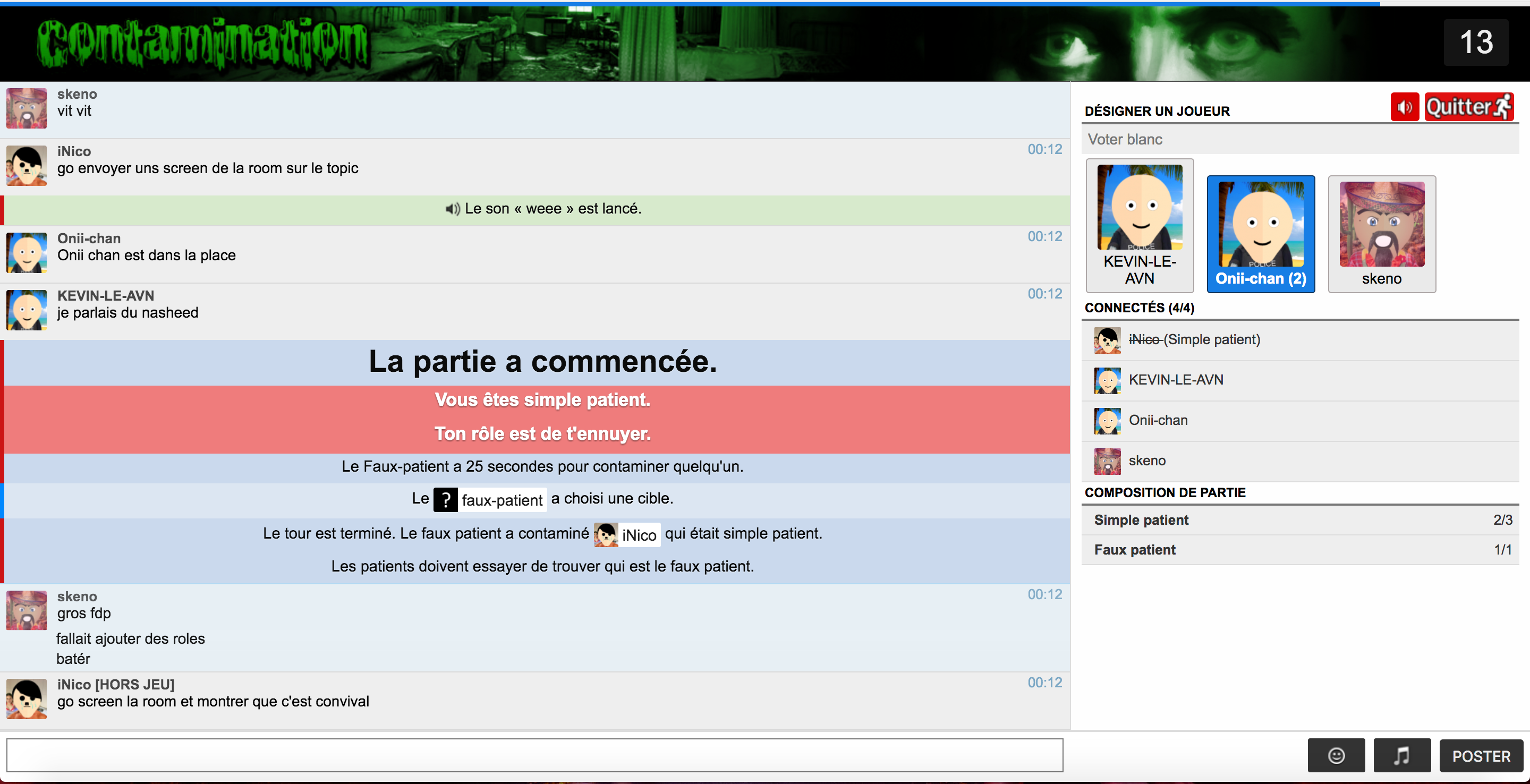Screen dimensions: 1530x784
Task: Toggle vote on Onii-chan (2) card
Action: coord(1260,234)
